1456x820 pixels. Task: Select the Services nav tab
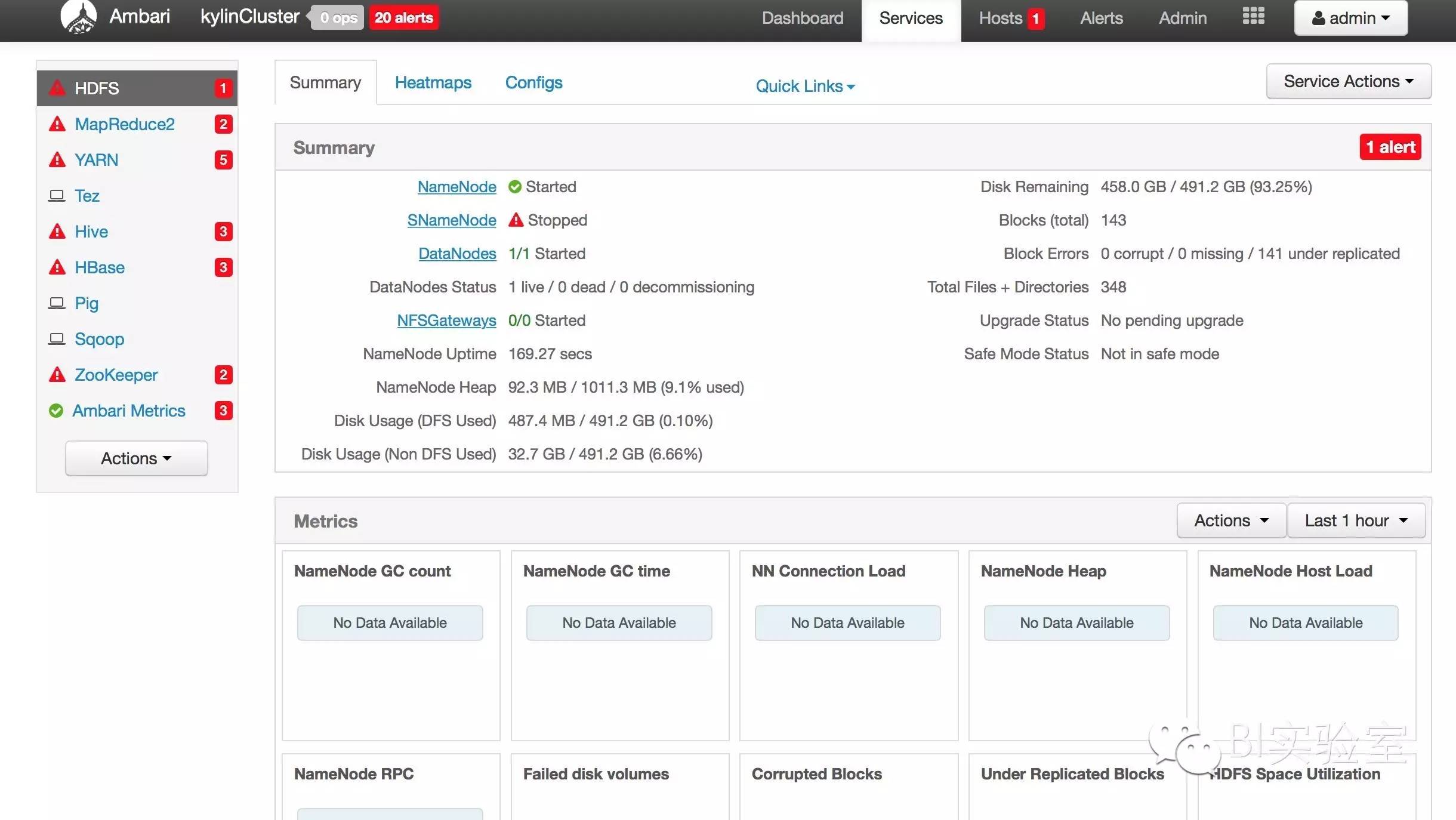(911, 20)
